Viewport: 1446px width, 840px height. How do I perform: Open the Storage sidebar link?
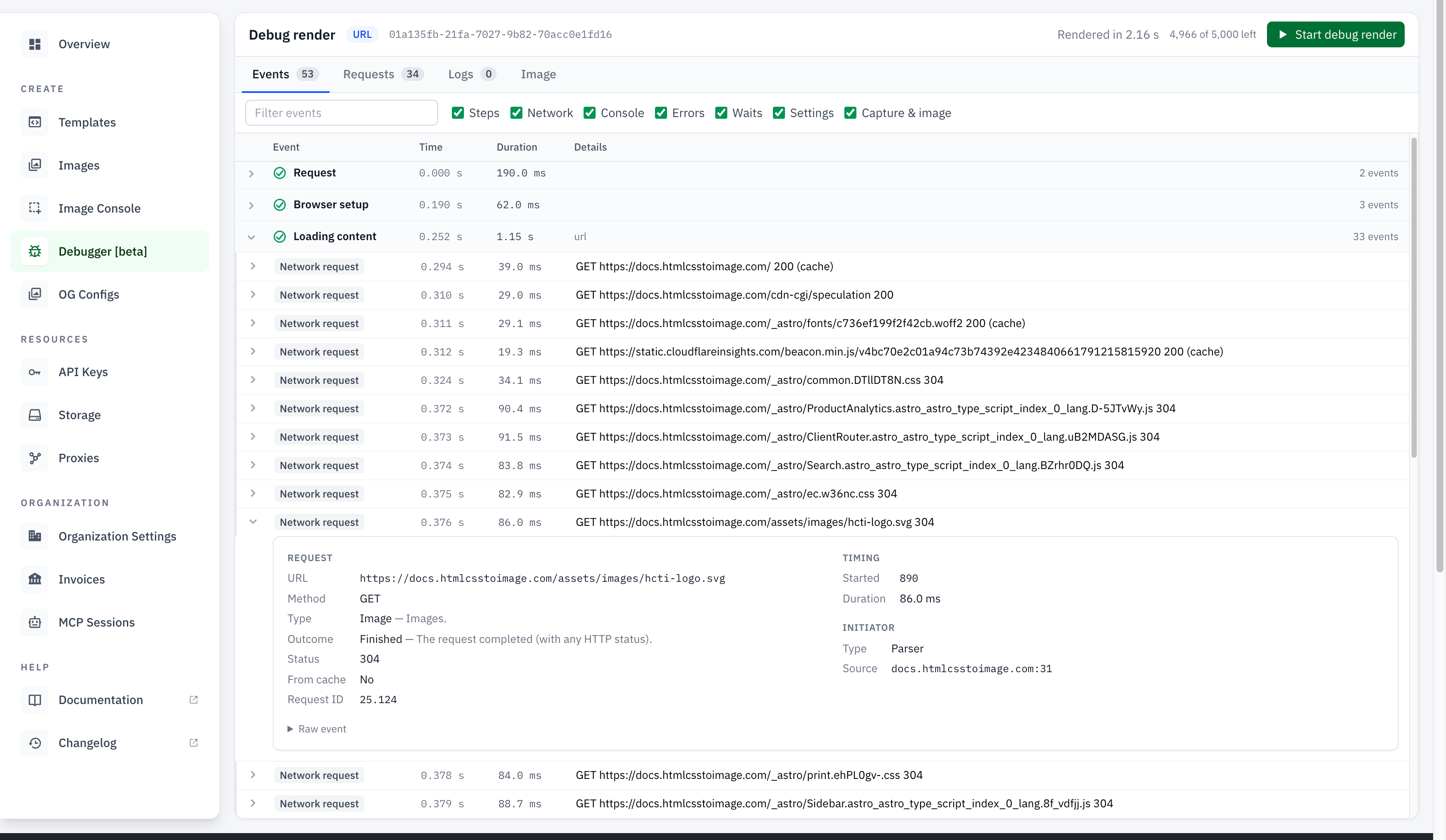(x=110, y=415)
